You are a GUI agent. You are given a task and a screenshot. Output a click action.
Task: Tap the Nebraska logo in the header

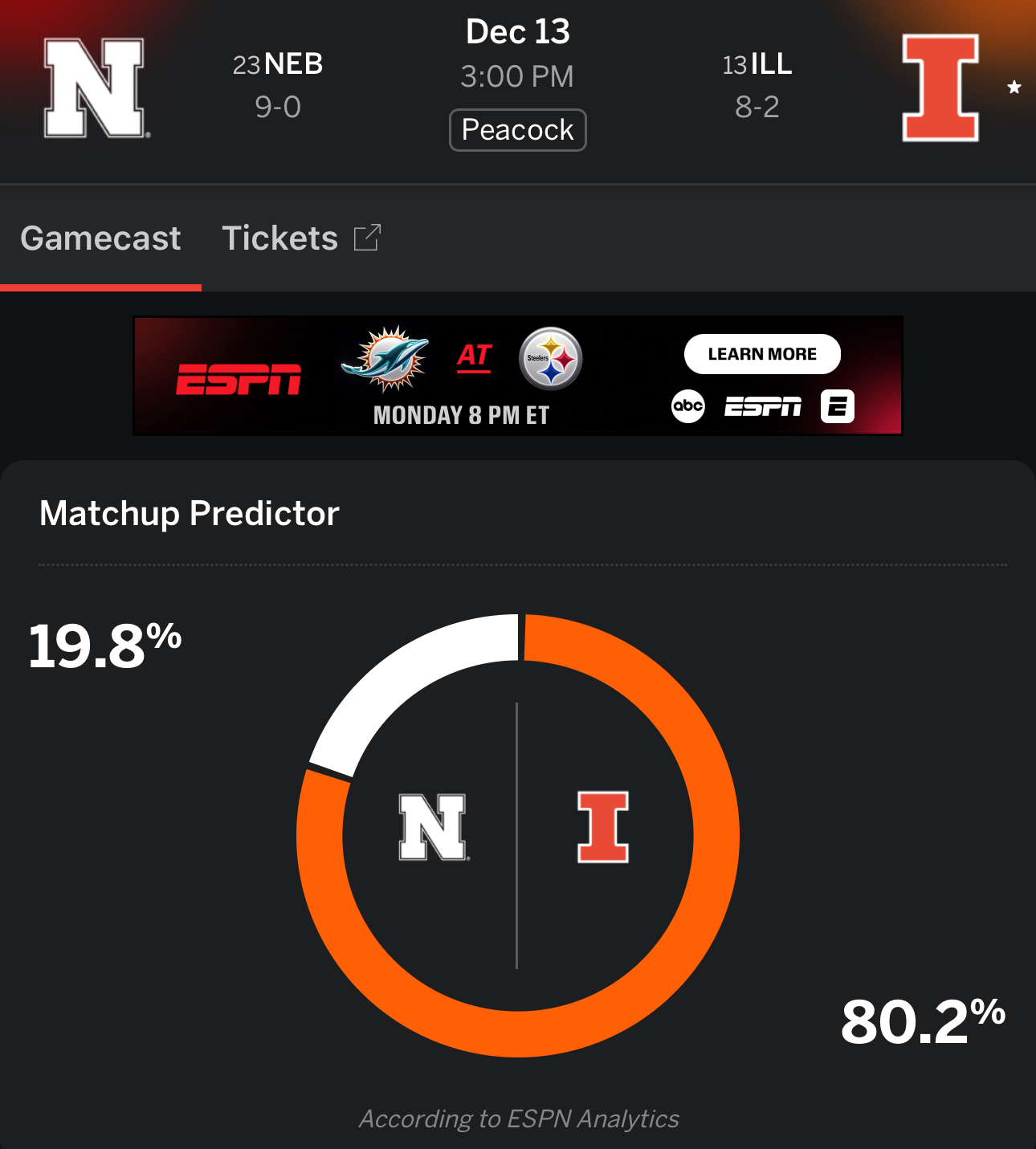tap(96, 88)
